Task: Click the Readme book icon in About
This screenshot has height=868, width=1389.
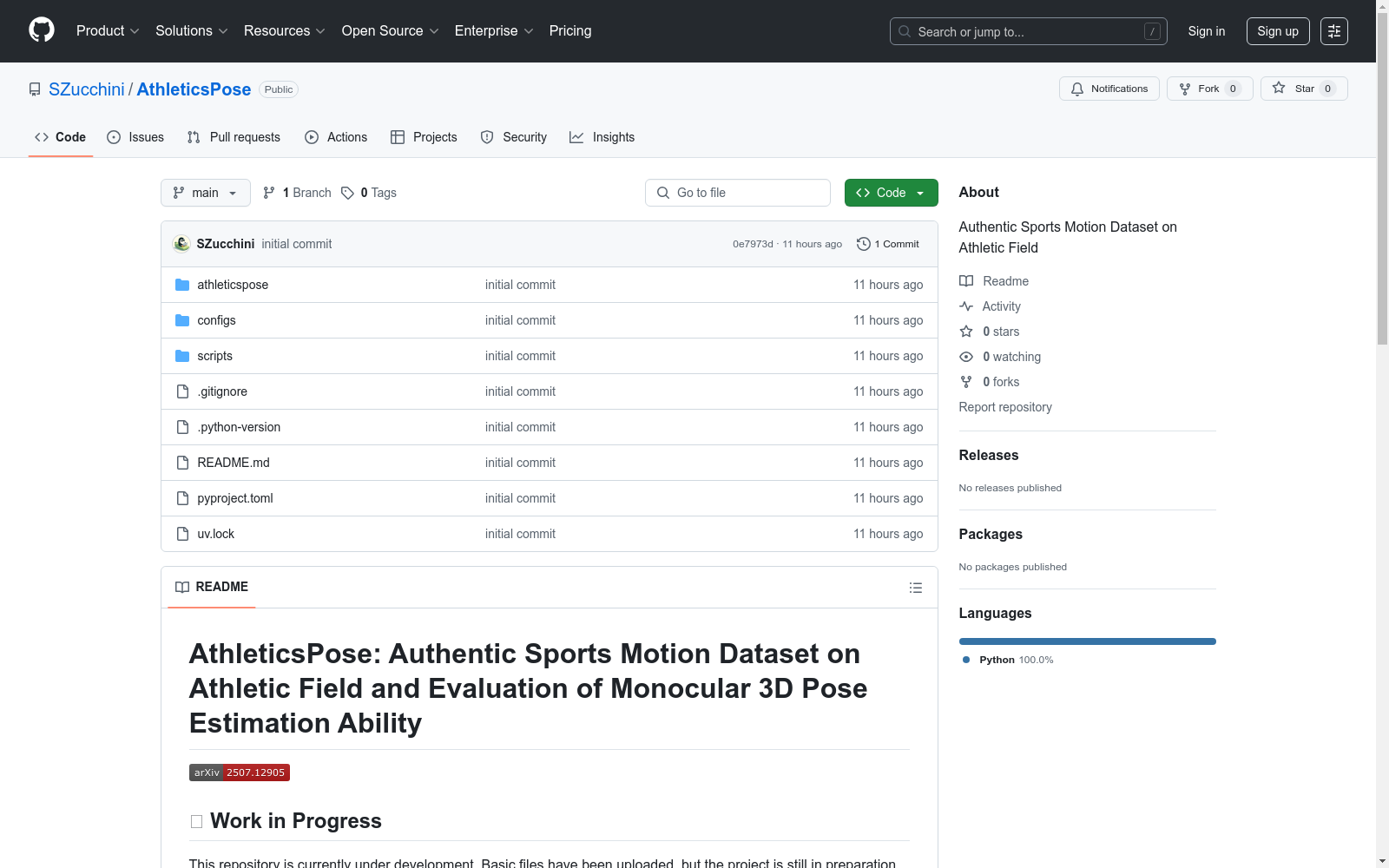Action: (966, 281)
